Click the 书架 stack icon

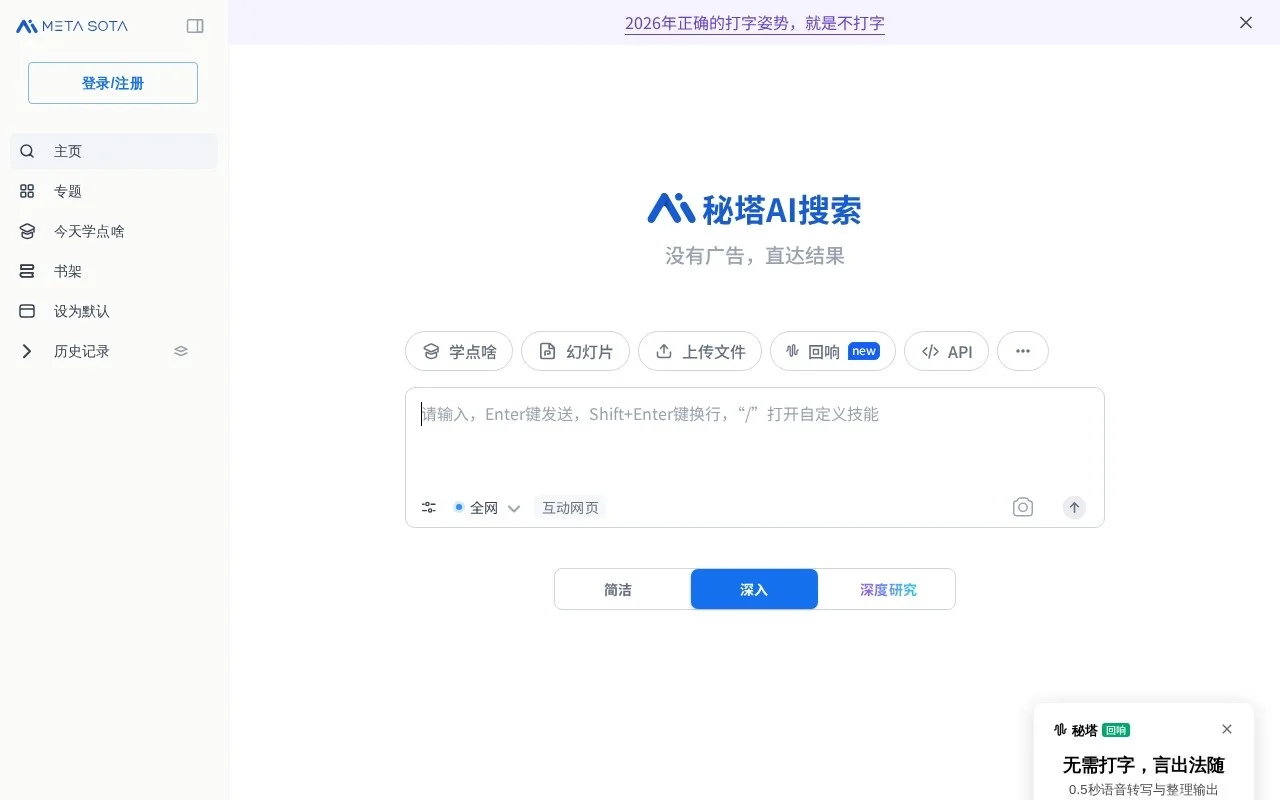(27, 271)
